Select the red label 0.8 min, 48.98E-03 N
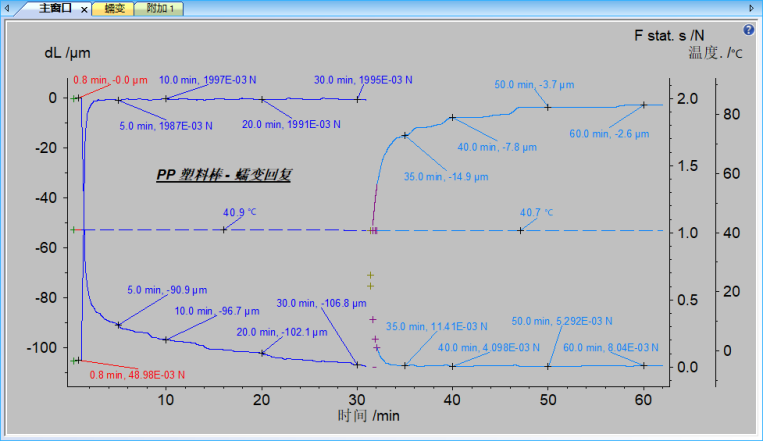Screen dimensions: 763x441 (137, 375)
